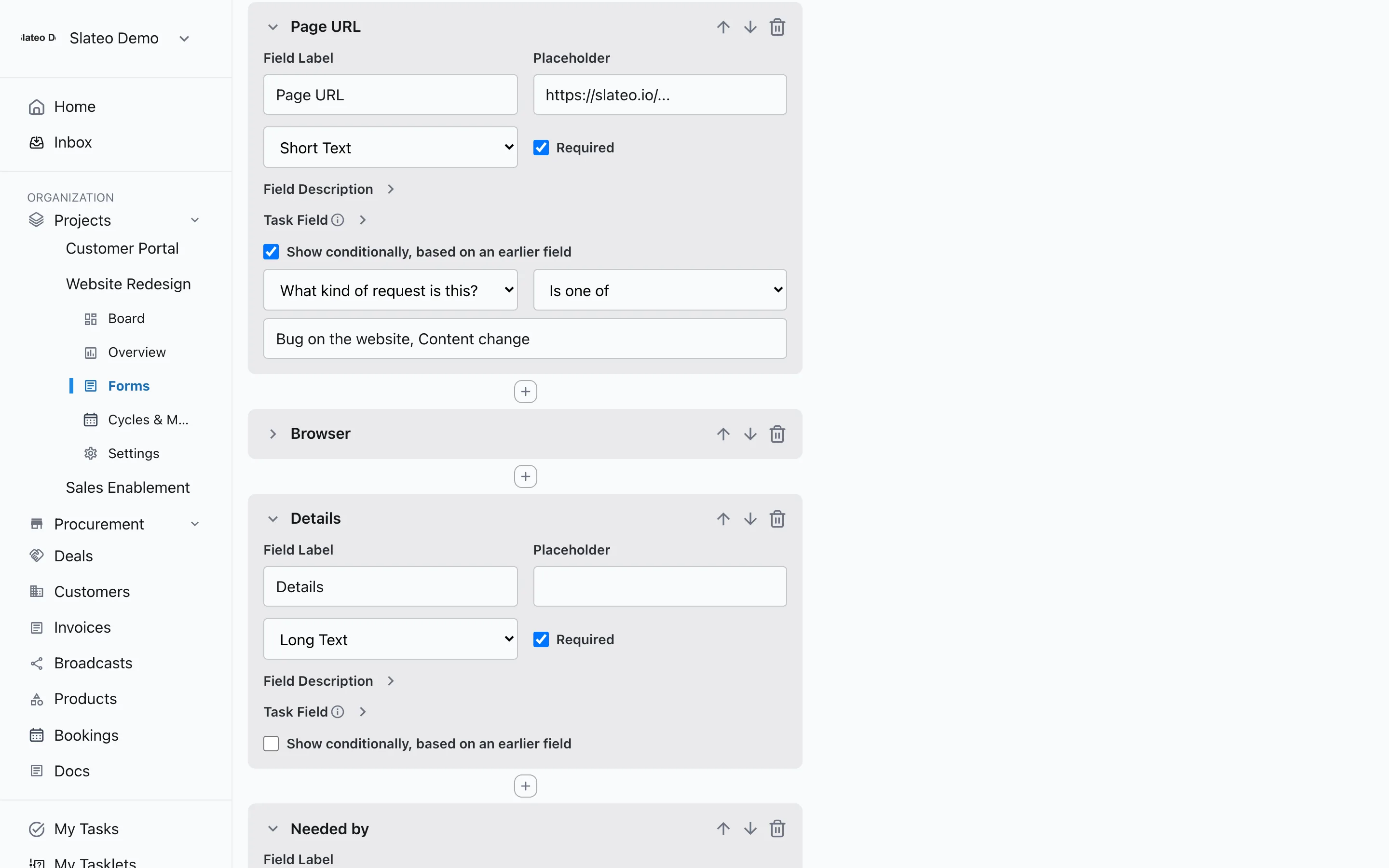1389x868 pixels.
Task: Add a field below Page URL
Action: point(525,392)
